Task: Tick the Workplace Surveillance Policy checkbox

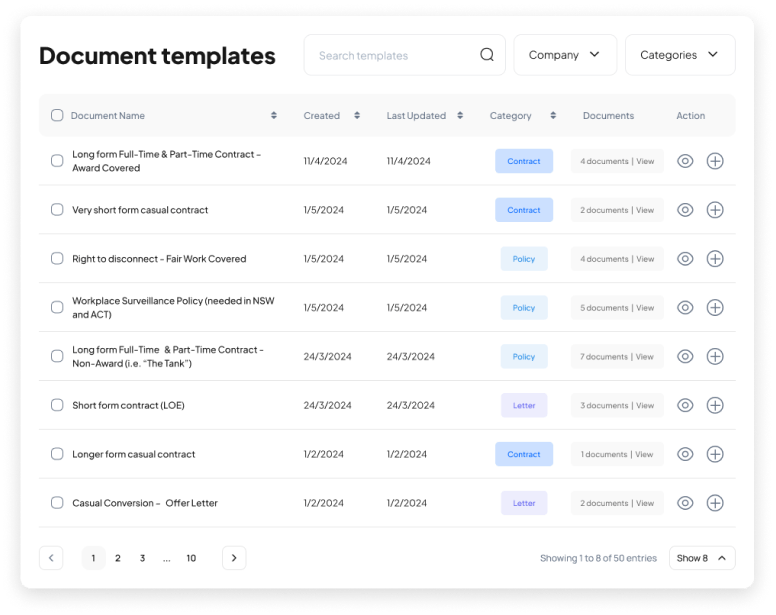Action: 57,307
